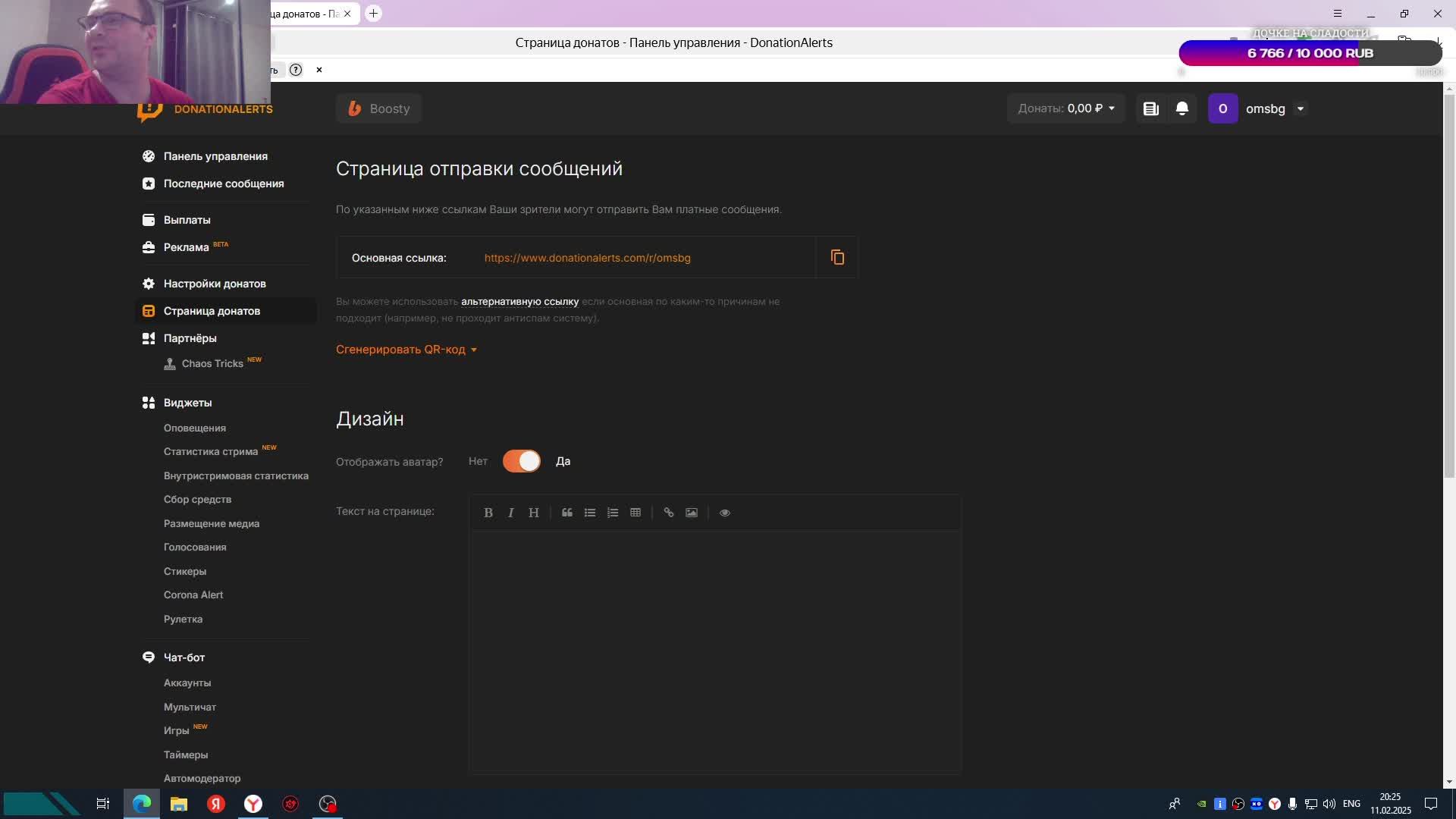This screenshot has width=1456, height=819.
Task: Insert a quote block in editor
Action: pyautogui.click(x=566, y=513)
